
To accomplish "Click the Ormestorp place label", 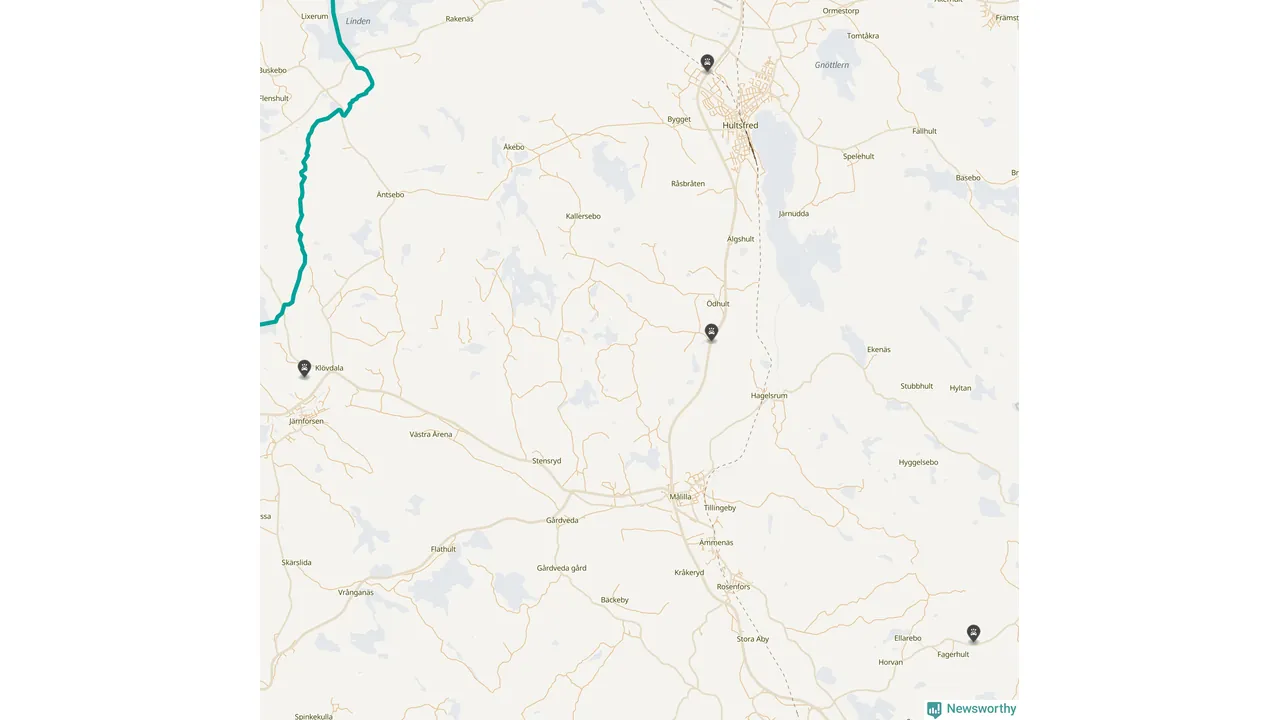I will [x=840, y=10].
